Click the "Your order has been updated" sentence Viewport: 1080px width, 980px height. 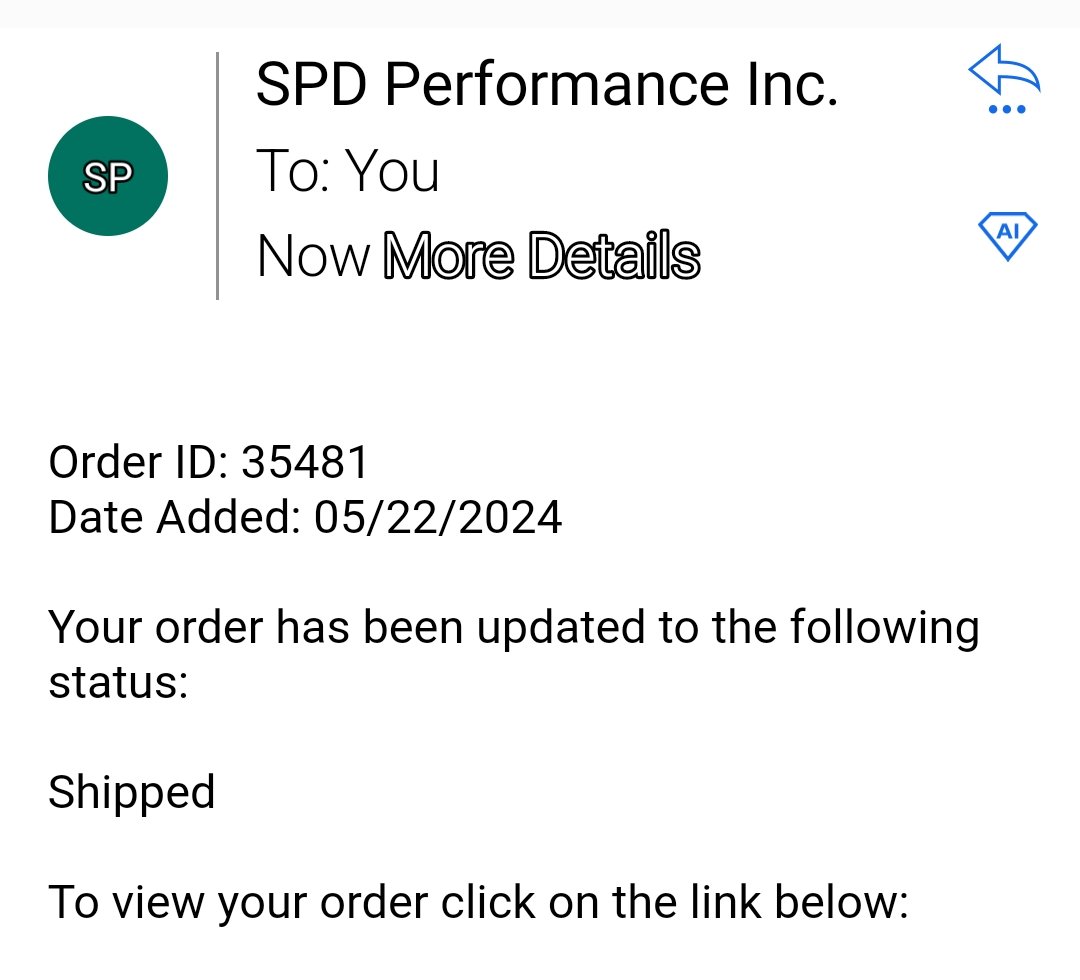click(x=514, y=654)
